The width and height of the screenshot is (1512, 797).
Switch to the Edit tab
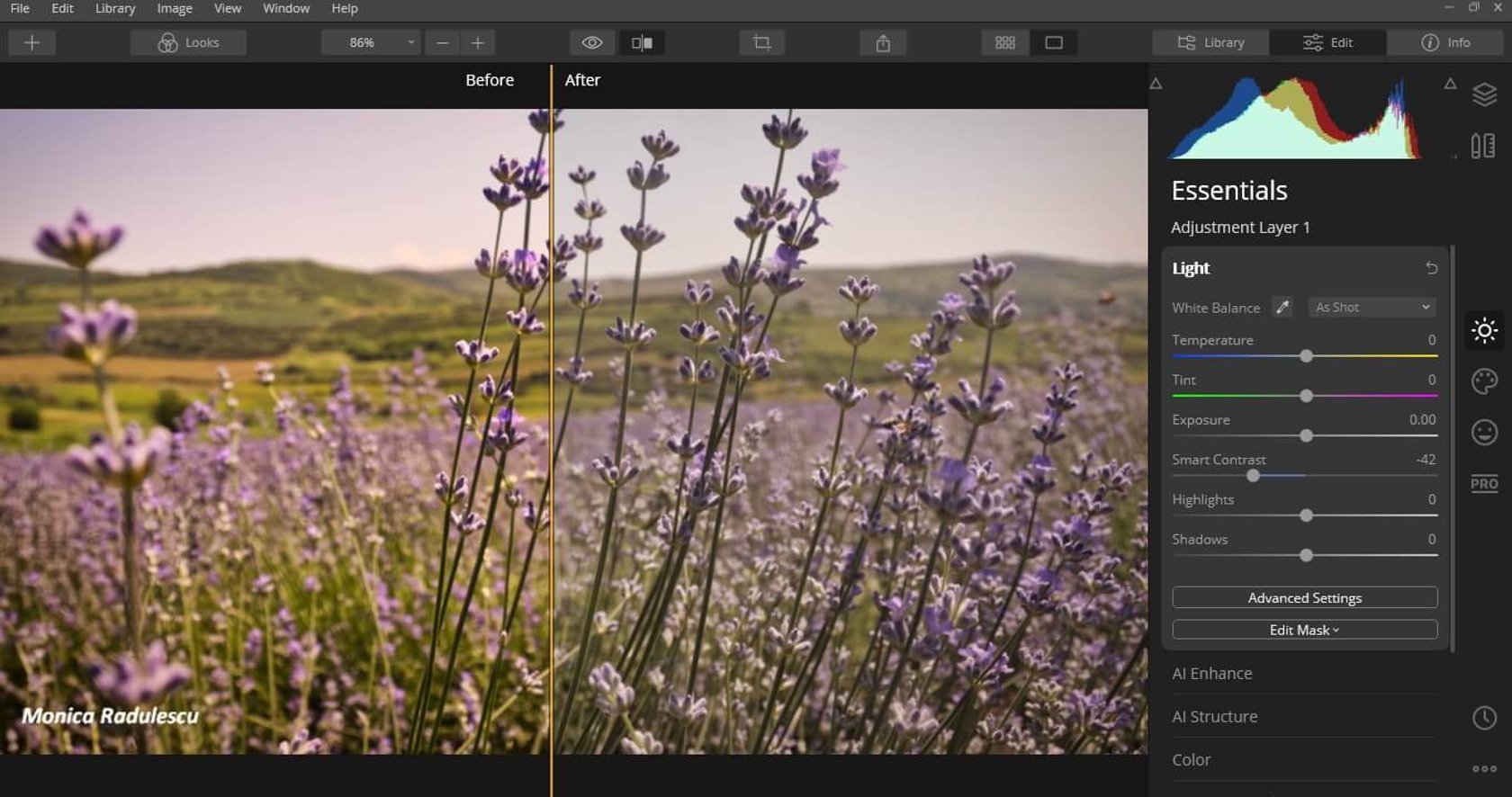[x=1327, y=42]
